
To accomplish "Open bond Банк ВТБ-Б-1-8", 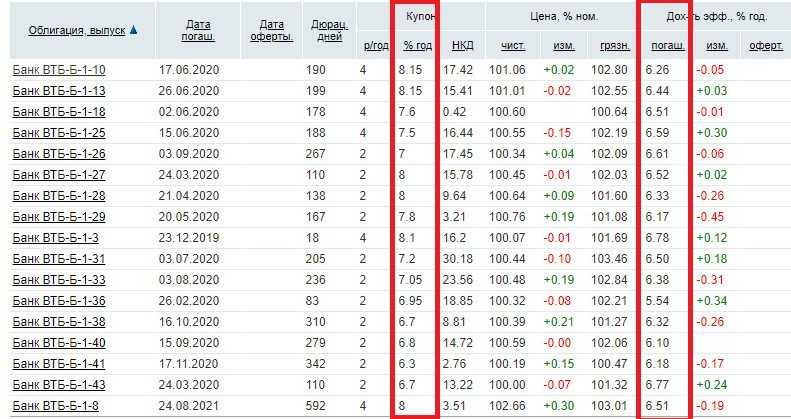I will point(56,405).
